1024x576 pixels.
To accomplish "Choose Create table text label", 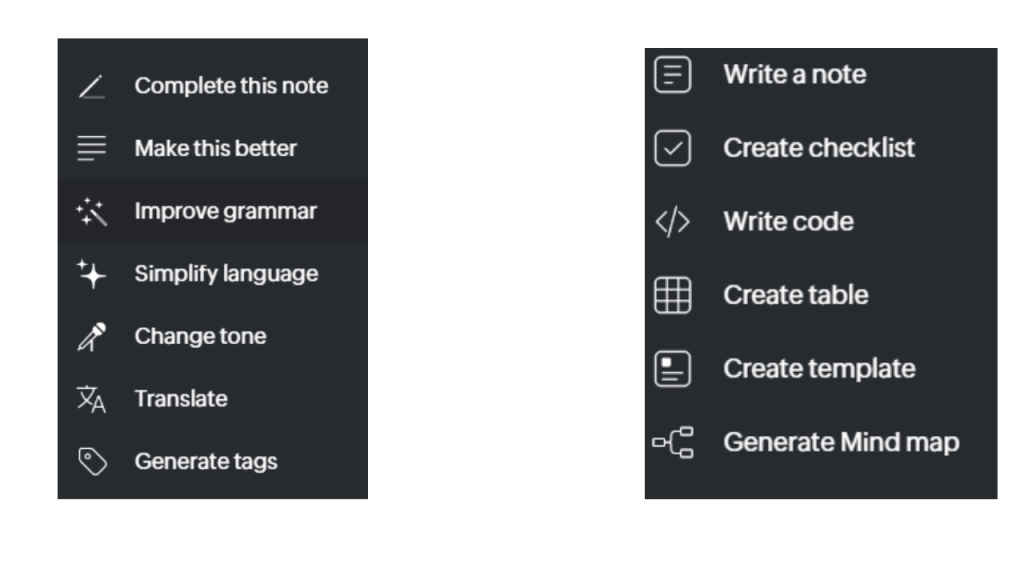I will 796,295.
